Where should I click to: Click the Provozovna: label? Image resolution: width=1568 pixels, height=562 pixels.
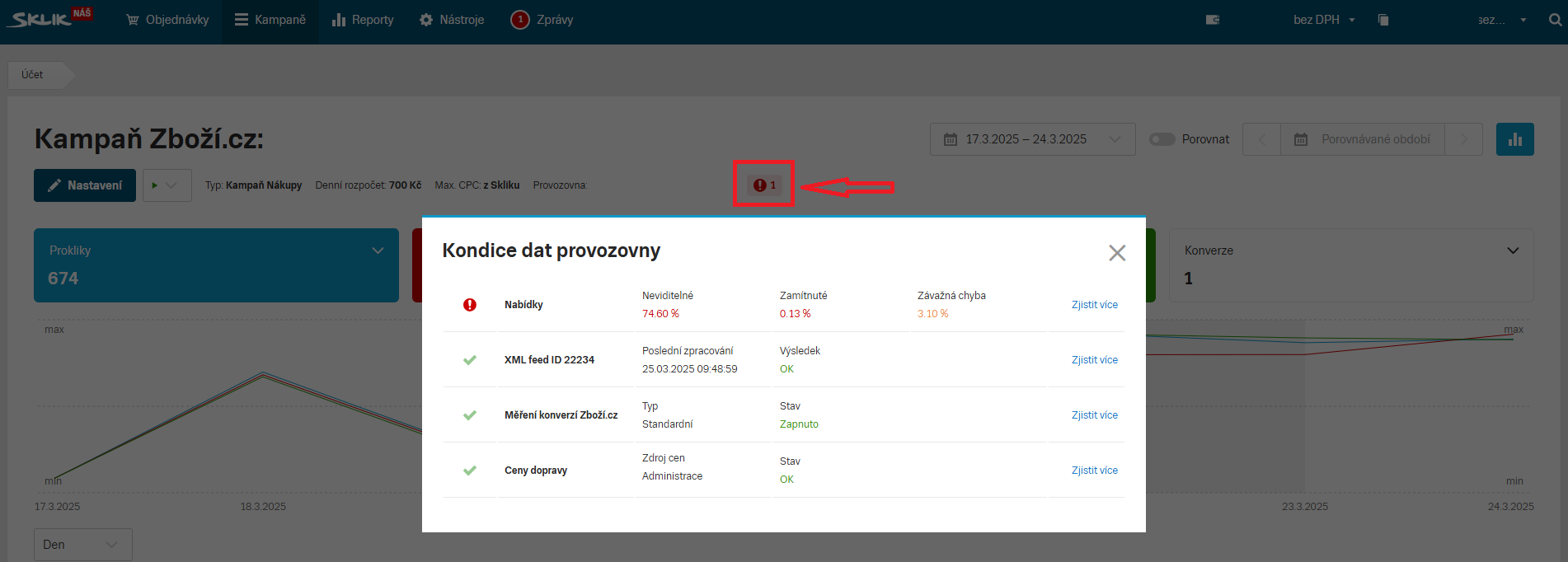coord(561,185)
